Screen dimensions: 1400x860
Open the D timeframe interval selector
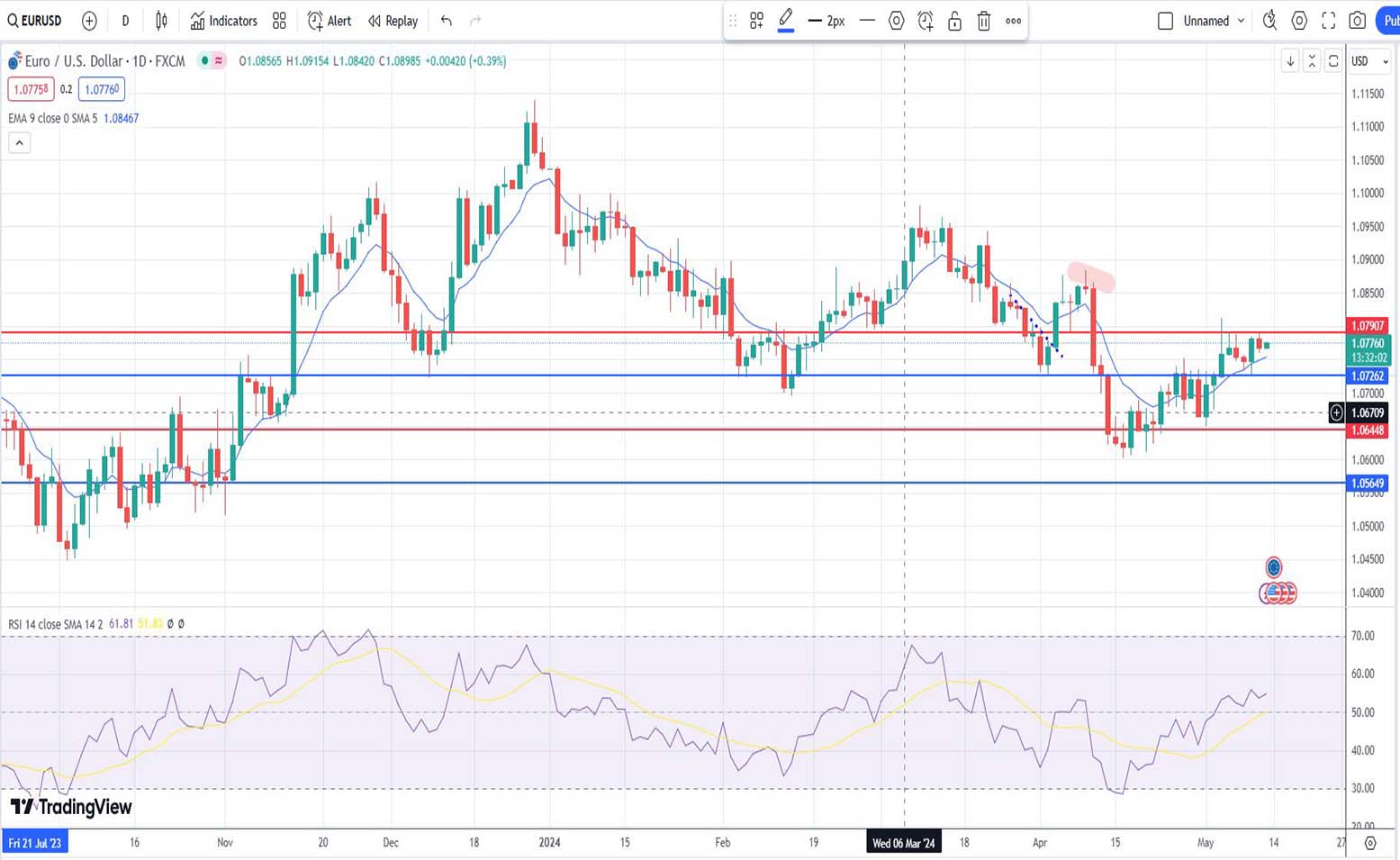[x=125, y=21]
